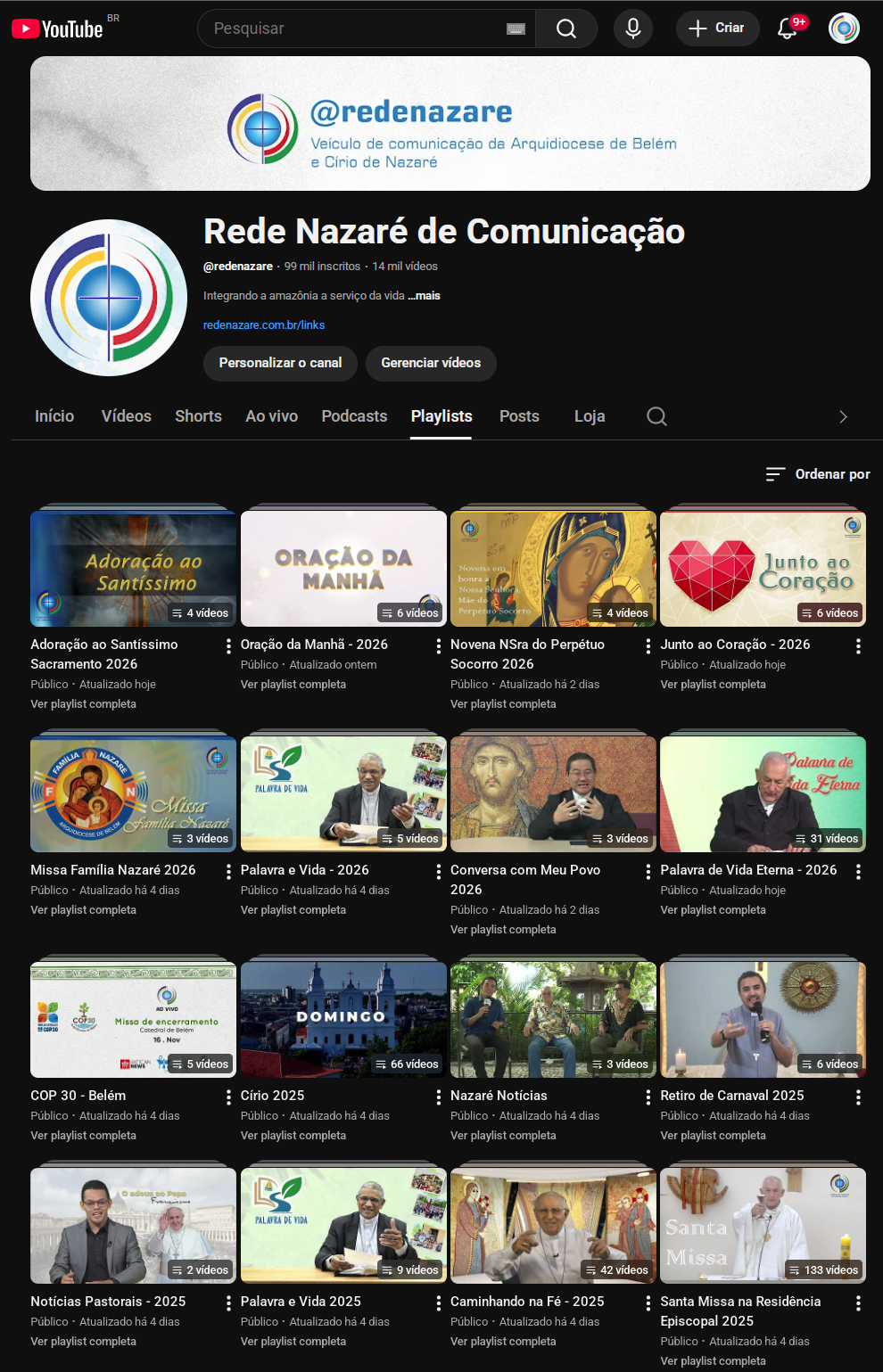Click Personalizar o canal button
The width and height of the screenshot is (883, 1372).
tap(280, 363)
